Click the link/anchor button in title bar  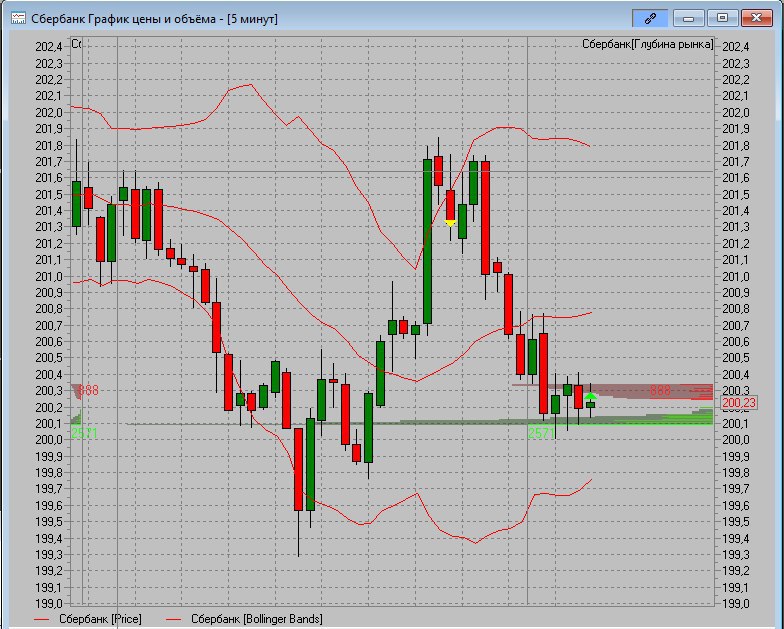coord(650,18)
